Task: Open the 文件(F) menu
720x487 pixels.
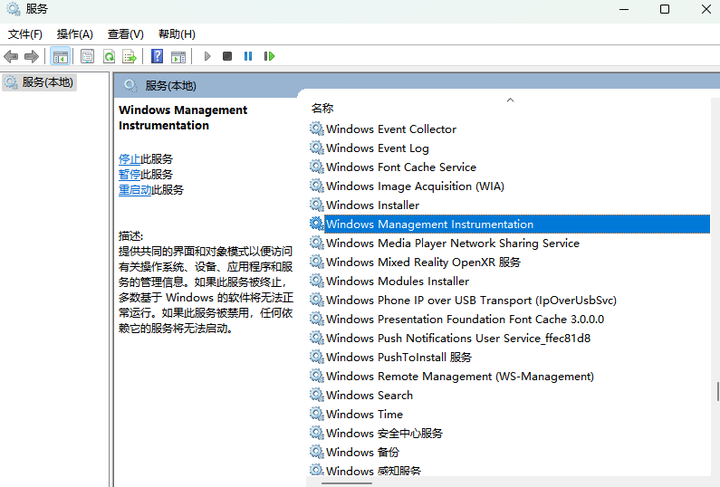Action: point(25,34)
